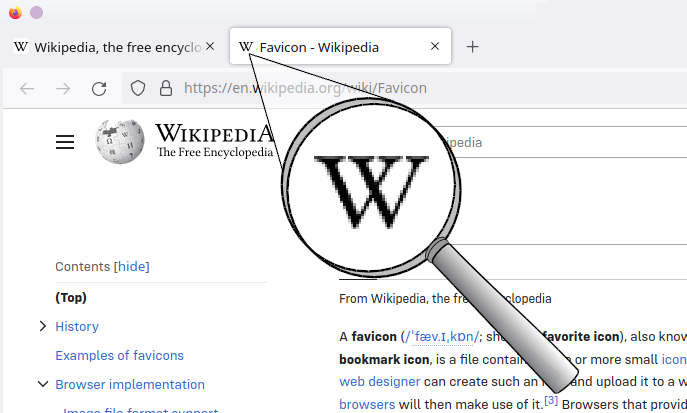Image resolution: width=687 pixels, height=413 pixels.
Task: Switch to the Wikipedia, the free encyclopedia tab
Action: pos(110,46)
